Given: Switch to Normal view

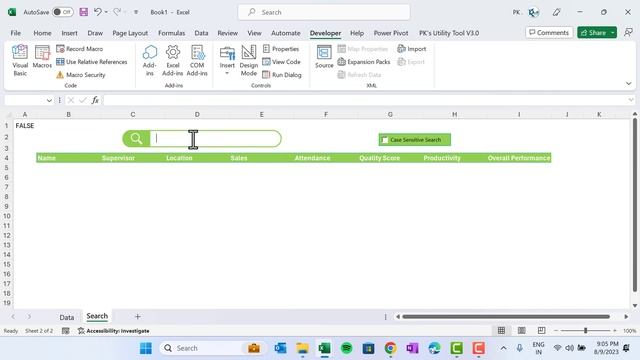Looking at the screenshot, I should coord(501,331).
